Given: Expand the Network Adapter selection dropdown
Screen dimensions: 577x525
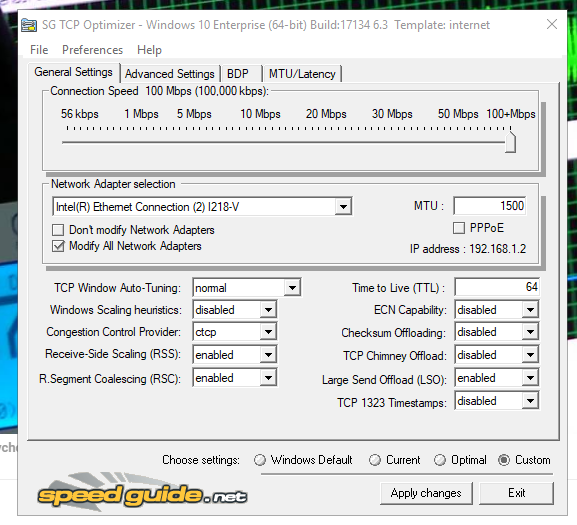Looking at the screenshot, I should [x=343, y=207].
